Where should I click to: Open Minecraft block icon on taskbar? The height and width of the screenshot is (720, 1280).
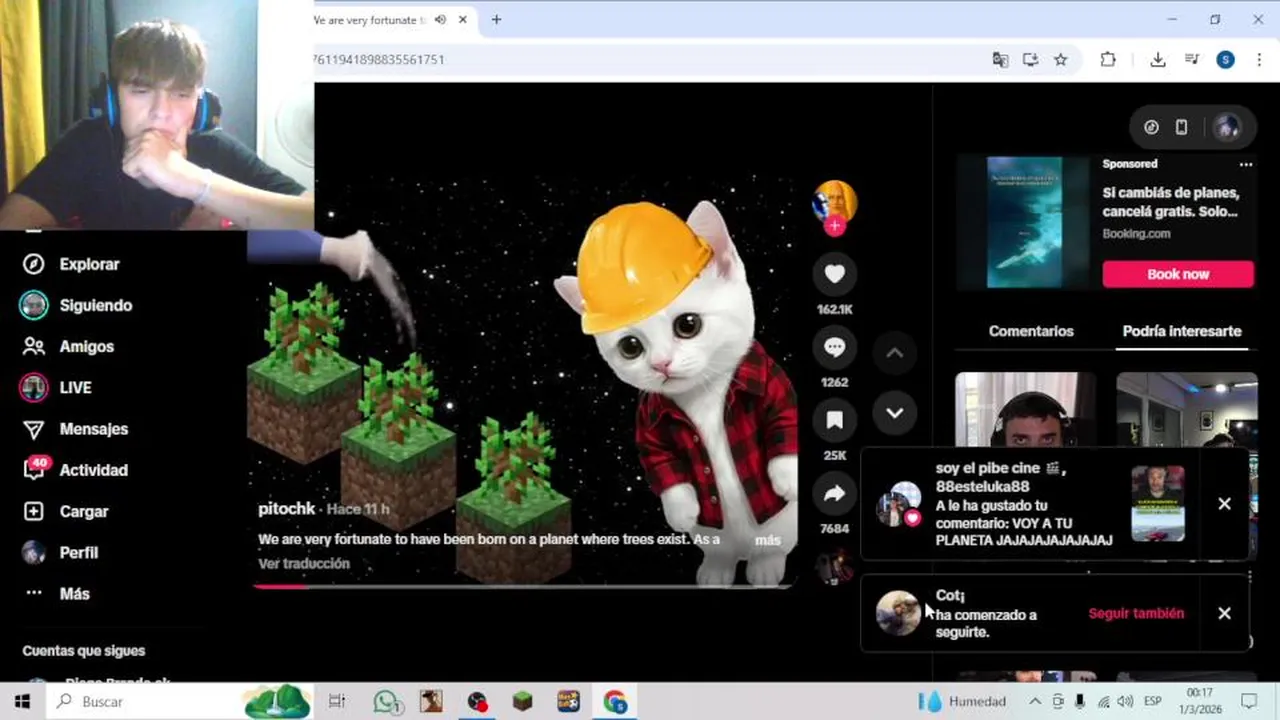(x=522, y=701)
